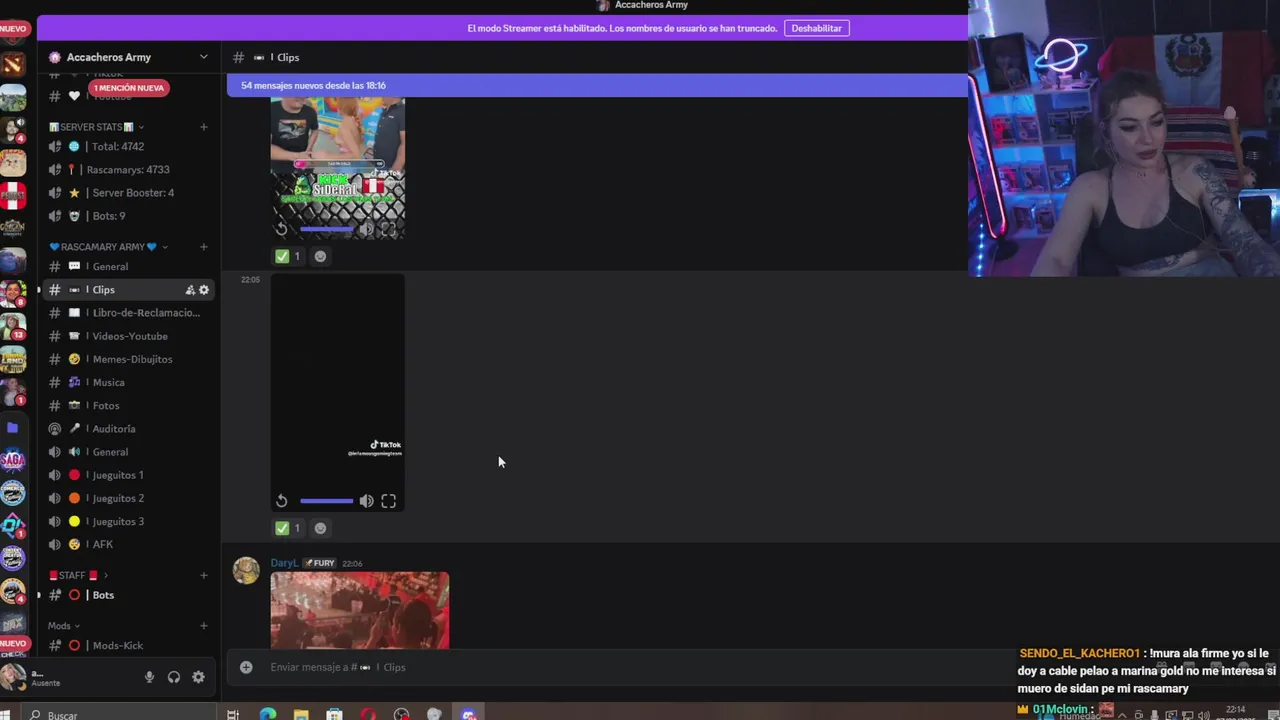Click the new messages banner since 18:16
1280x720 pixels.
597,85
